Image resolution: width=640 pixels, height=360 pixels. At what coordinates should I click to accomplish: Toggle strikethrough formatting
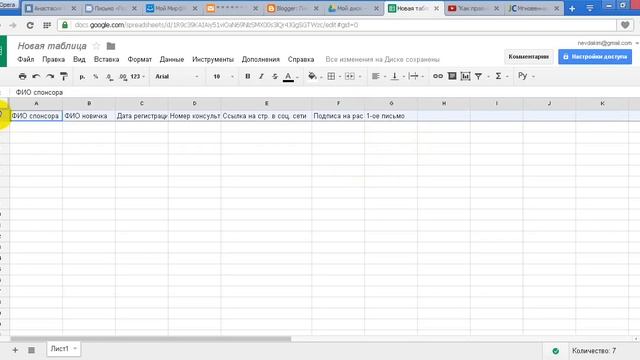[275, 76]
